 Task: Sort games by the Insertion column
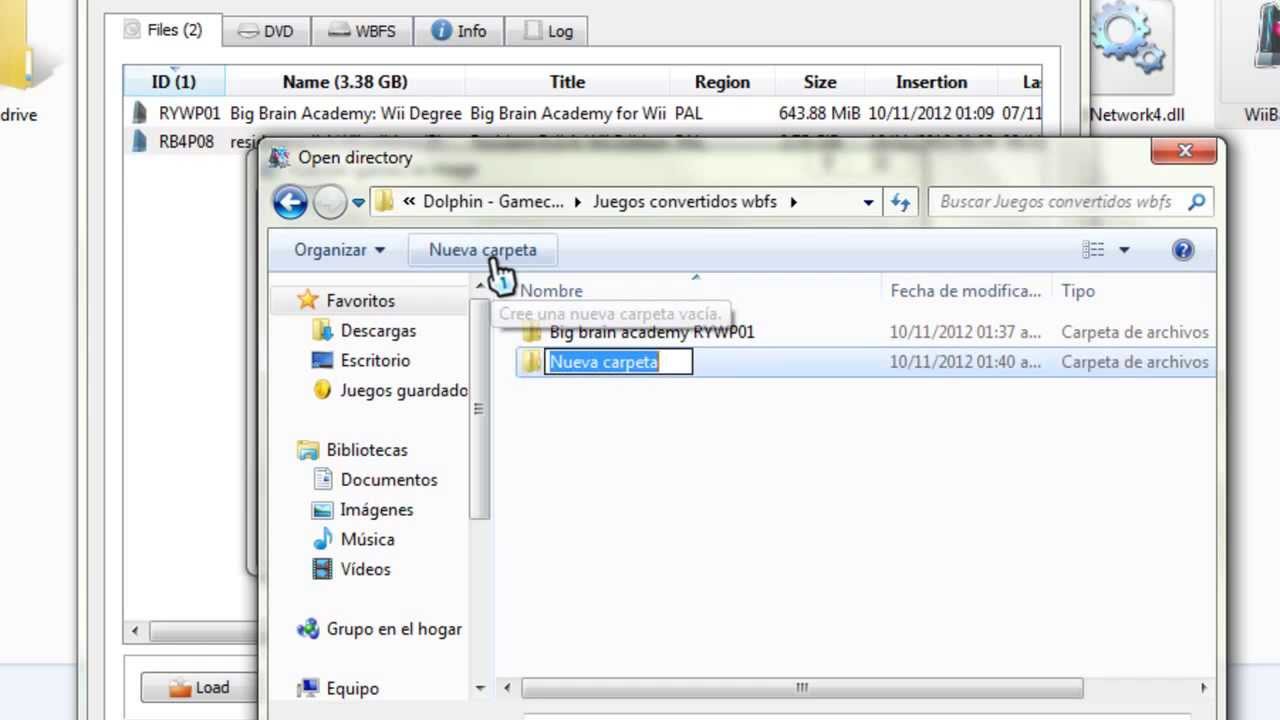[x=931, y=82]
